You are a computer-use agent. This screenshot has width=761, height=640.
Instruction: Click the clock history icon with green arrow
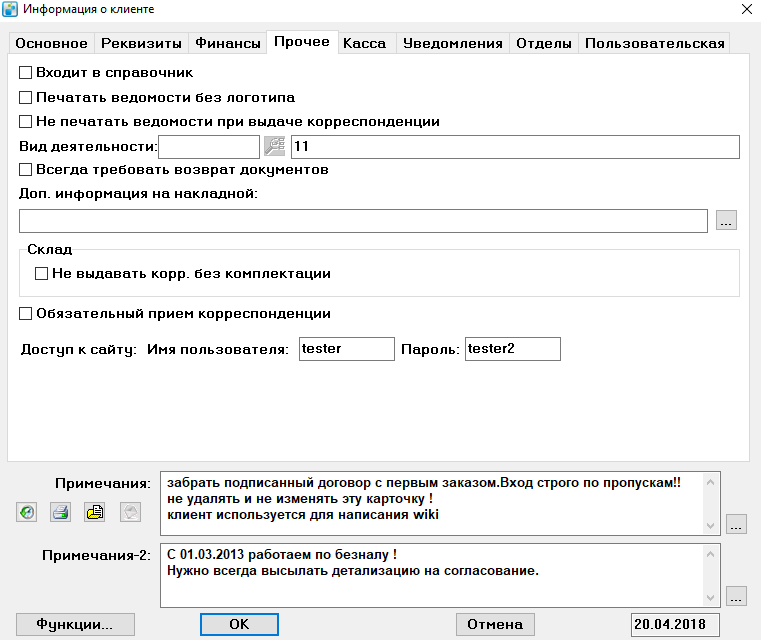(27, 512)
